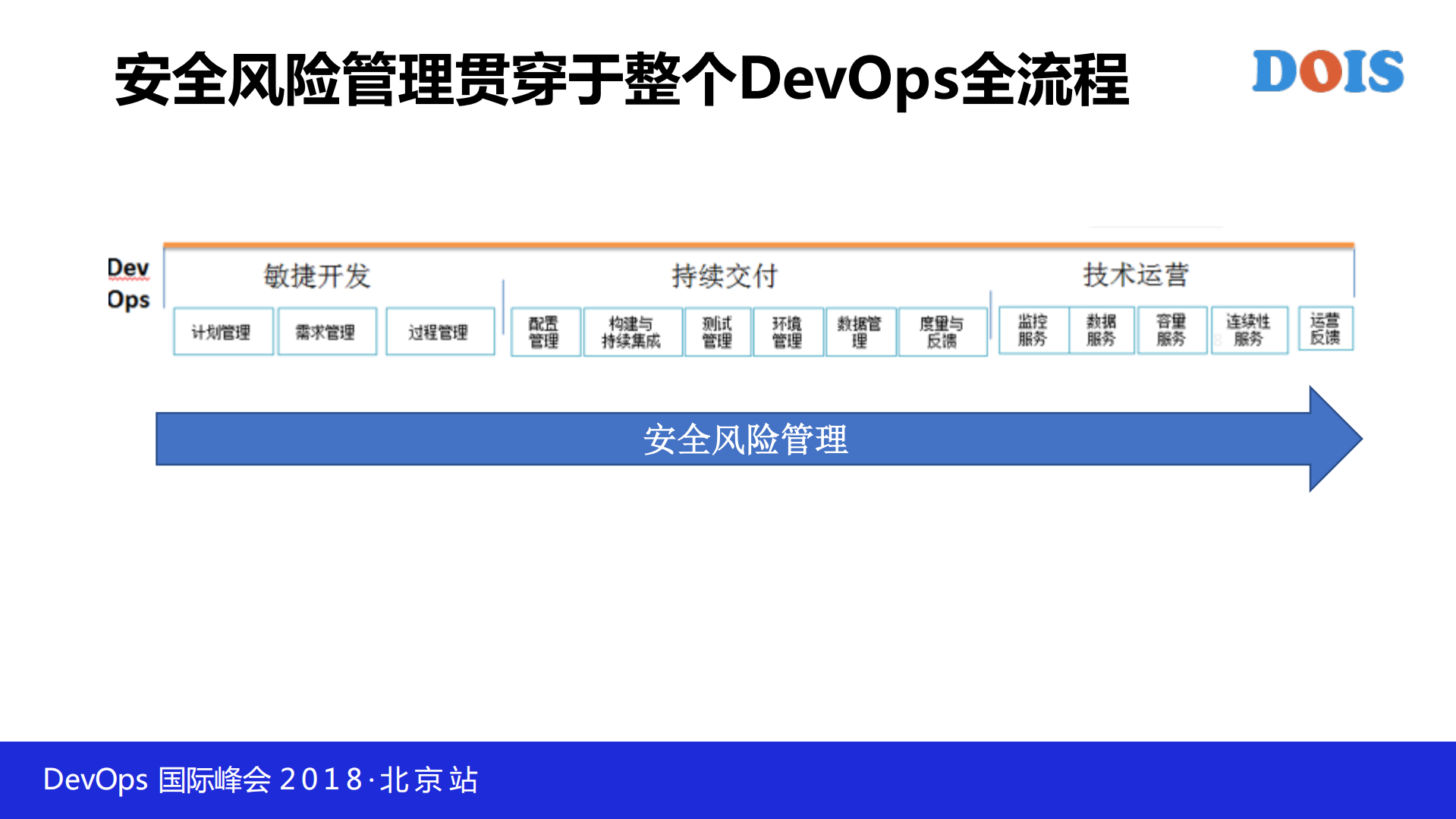Click the 度量与反馈 button
Image resolution: width=1456 pixels, height=819 pixels.
tap(942, 330)
